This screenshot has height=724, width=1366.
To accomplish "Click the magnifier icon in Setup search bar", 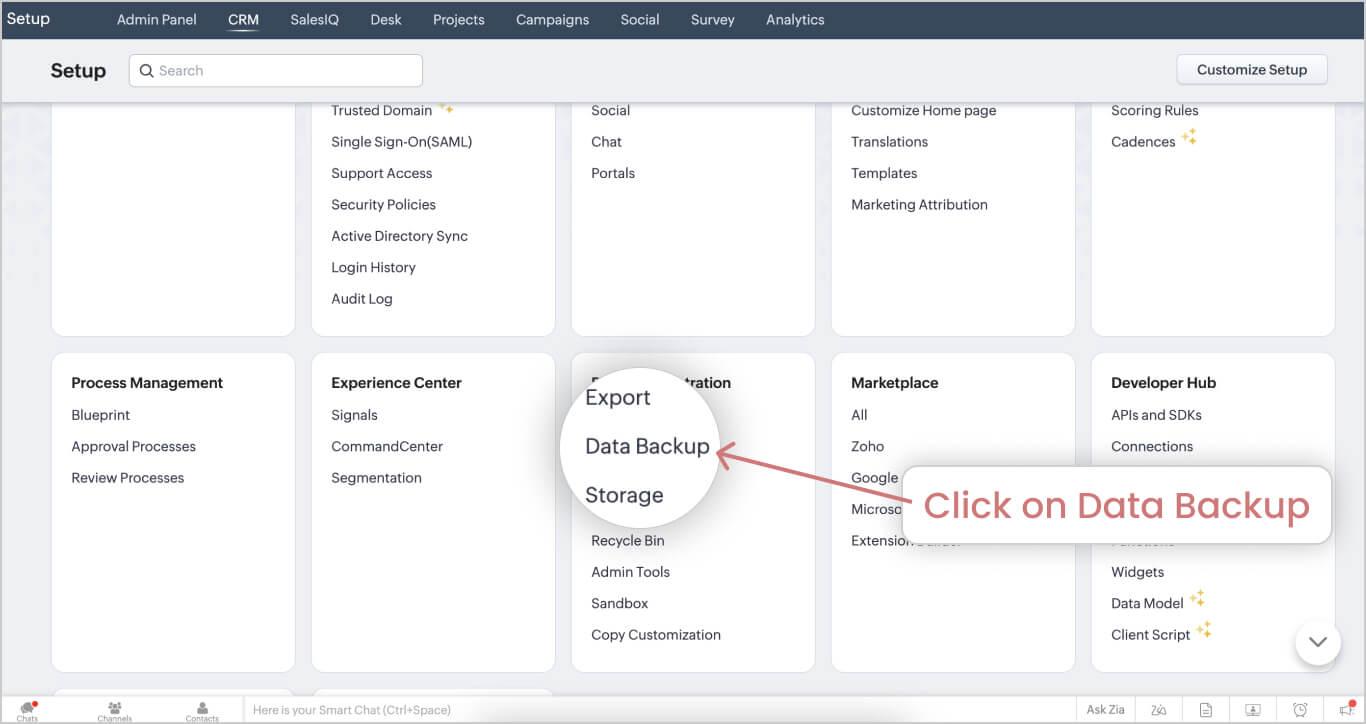I will (146, 70).
